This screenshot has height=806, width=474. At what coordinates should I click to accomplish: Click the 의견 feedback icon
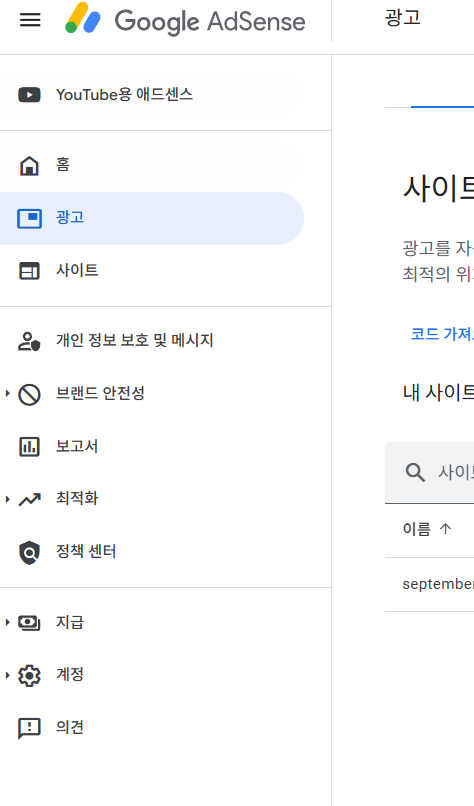coord(29,728)
